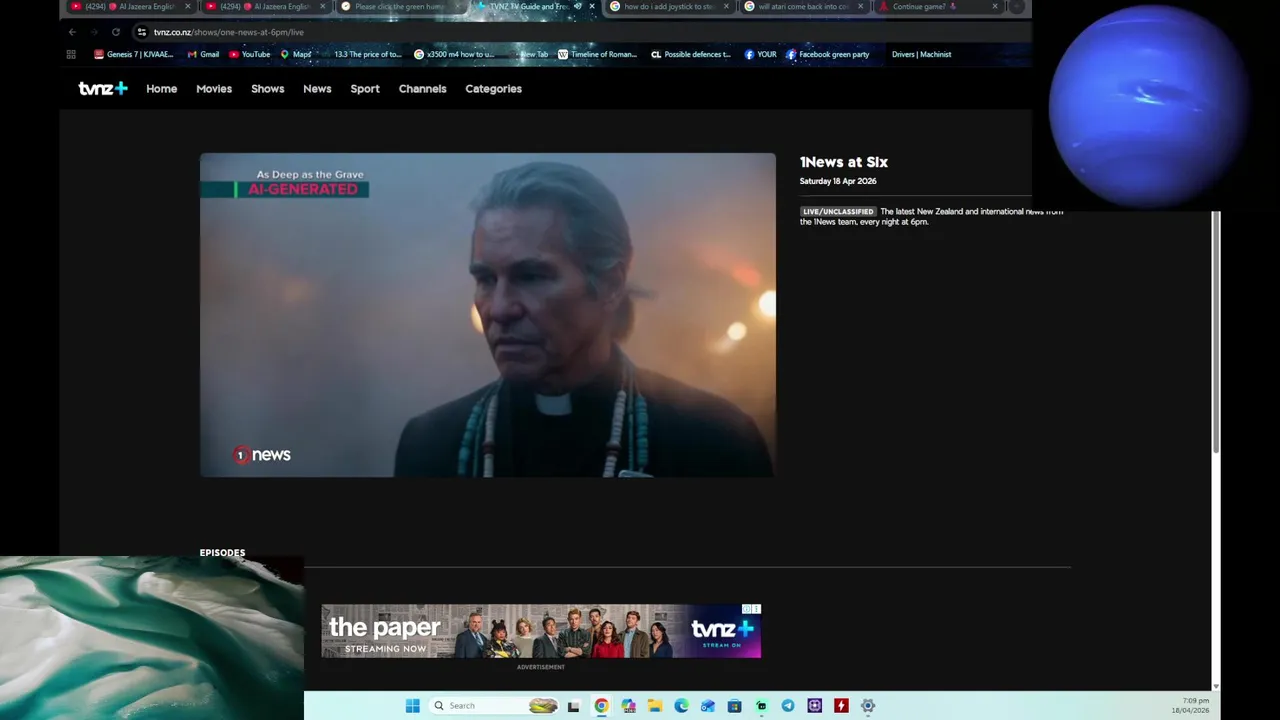Click the 1News live video player
Screen dimensions: 1280x720
coord(487,315)
